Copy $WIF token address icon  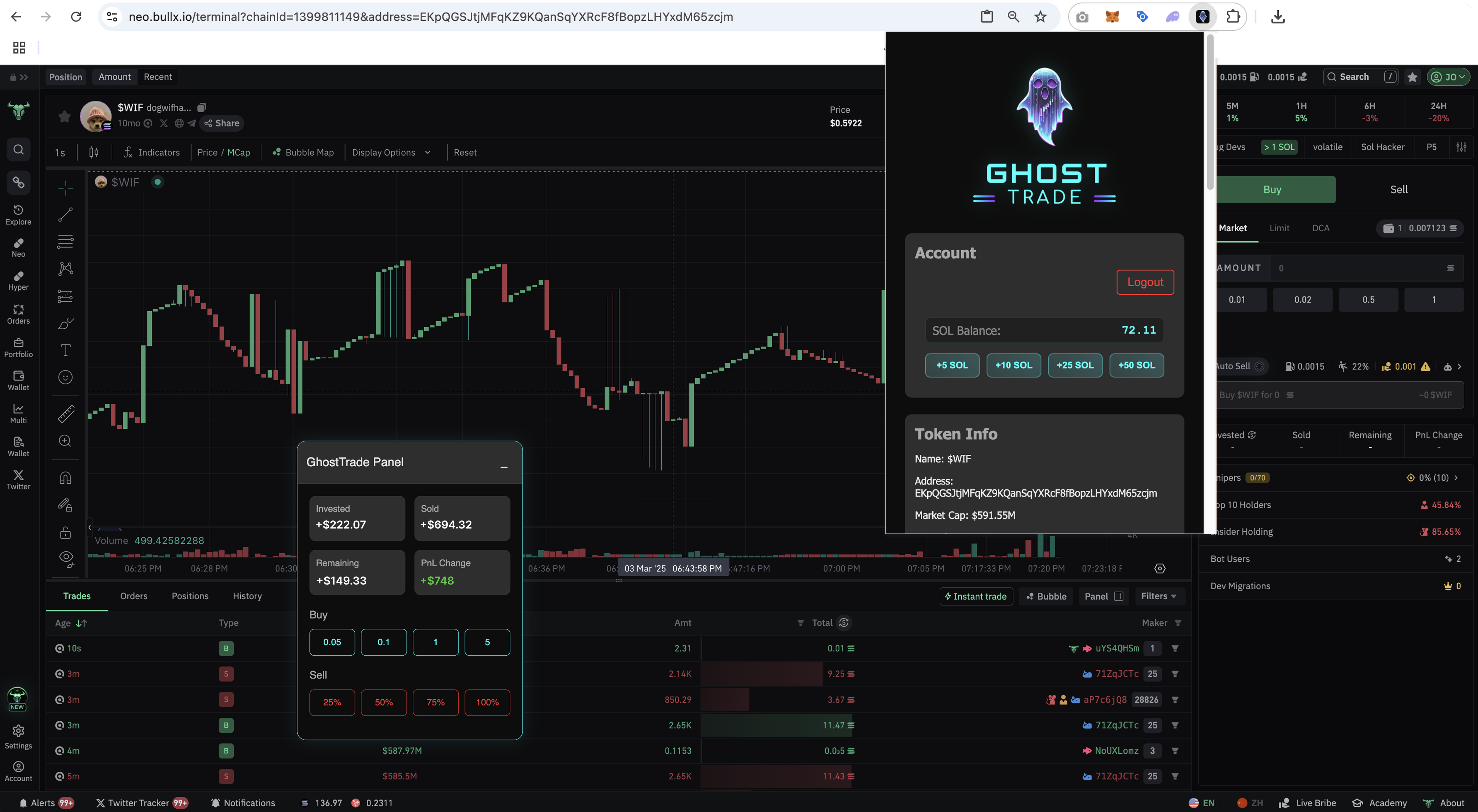tap(202, 107)
